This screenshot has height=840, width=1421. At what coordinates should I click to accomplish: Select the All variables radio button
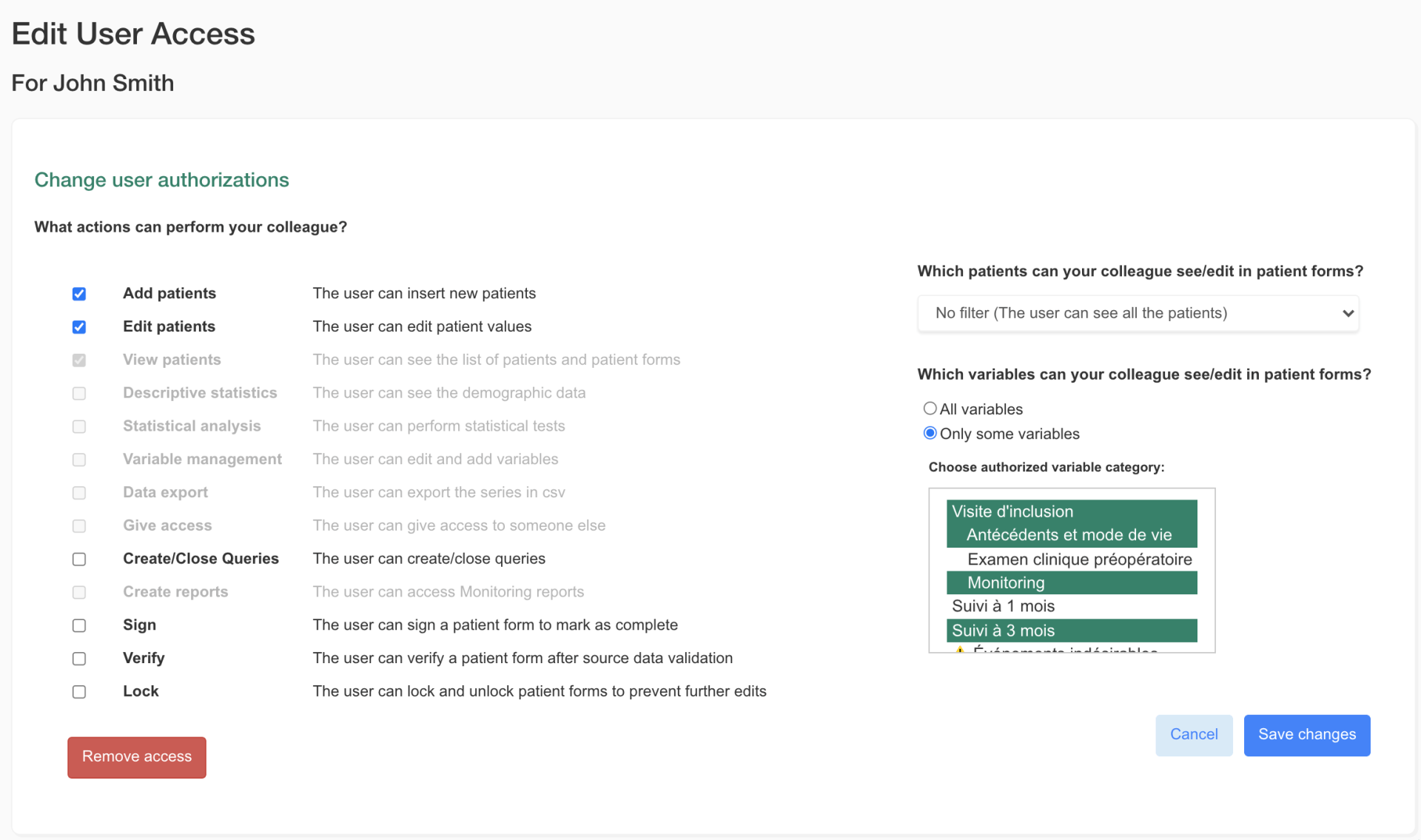930,409
